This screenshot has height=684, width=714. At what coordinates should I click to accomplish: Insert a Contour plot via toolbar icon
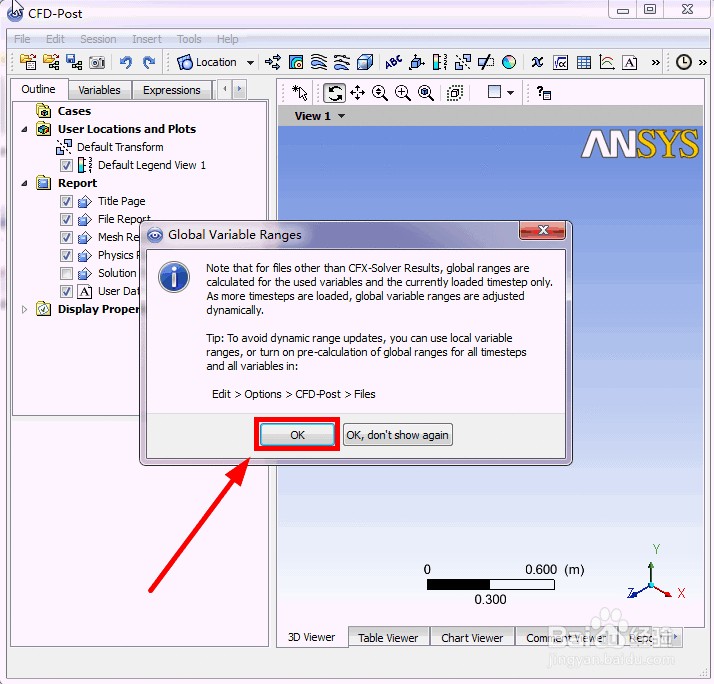pos(296,62)
